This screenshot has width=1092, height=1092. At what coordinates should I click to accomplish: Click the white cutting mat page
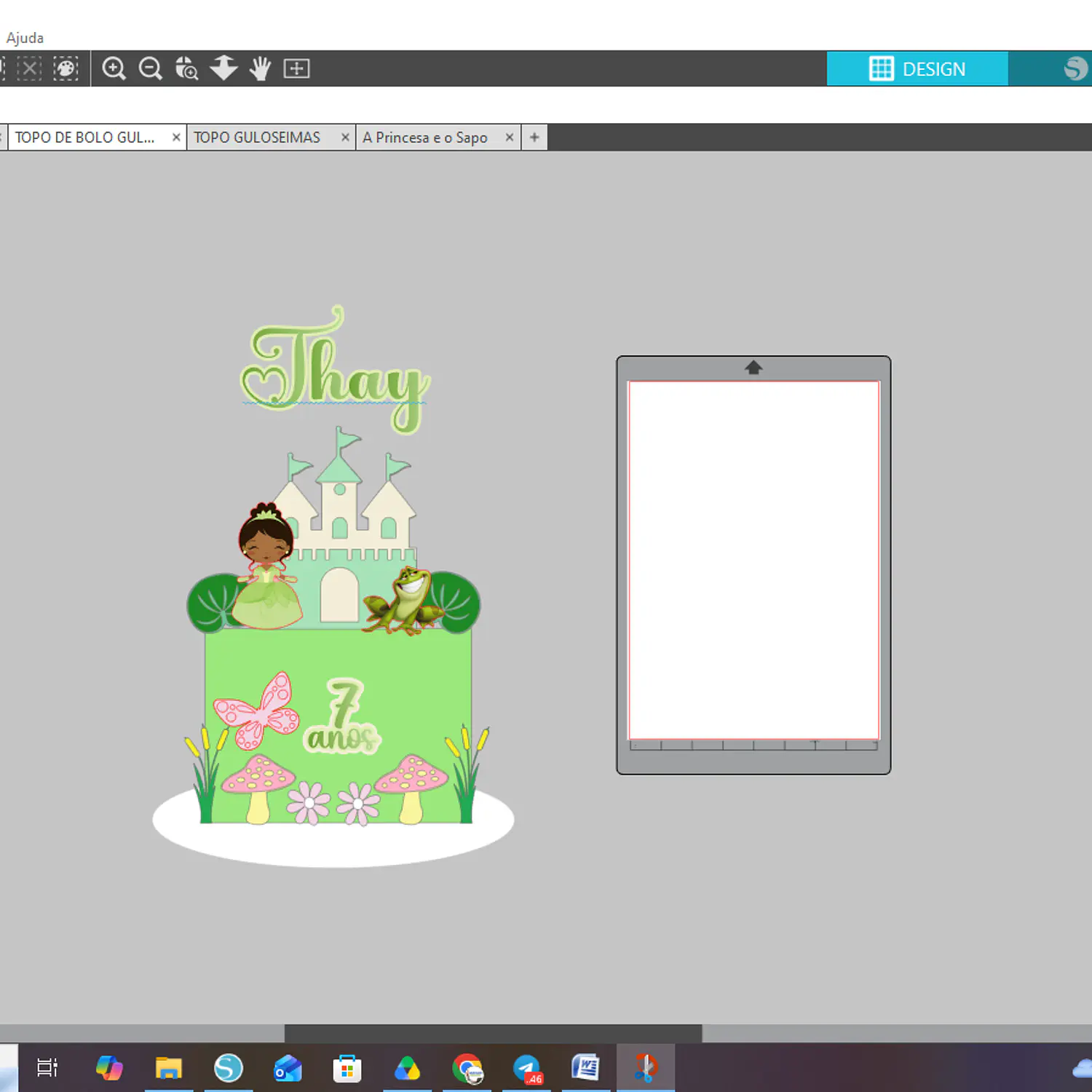(x=753, y=560)
